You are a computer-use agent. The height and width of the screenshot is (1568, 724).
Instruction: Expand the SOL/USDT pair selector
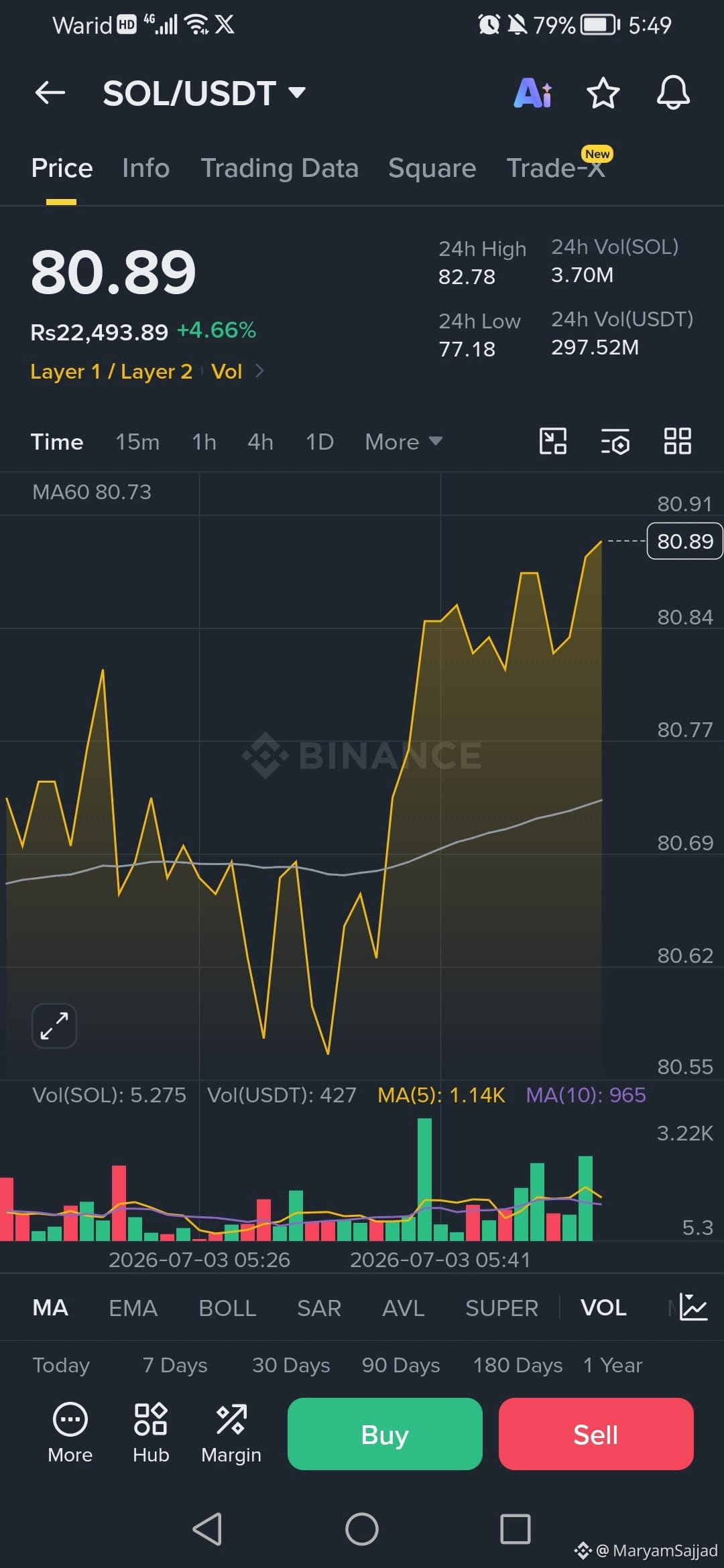click(297, 92)
